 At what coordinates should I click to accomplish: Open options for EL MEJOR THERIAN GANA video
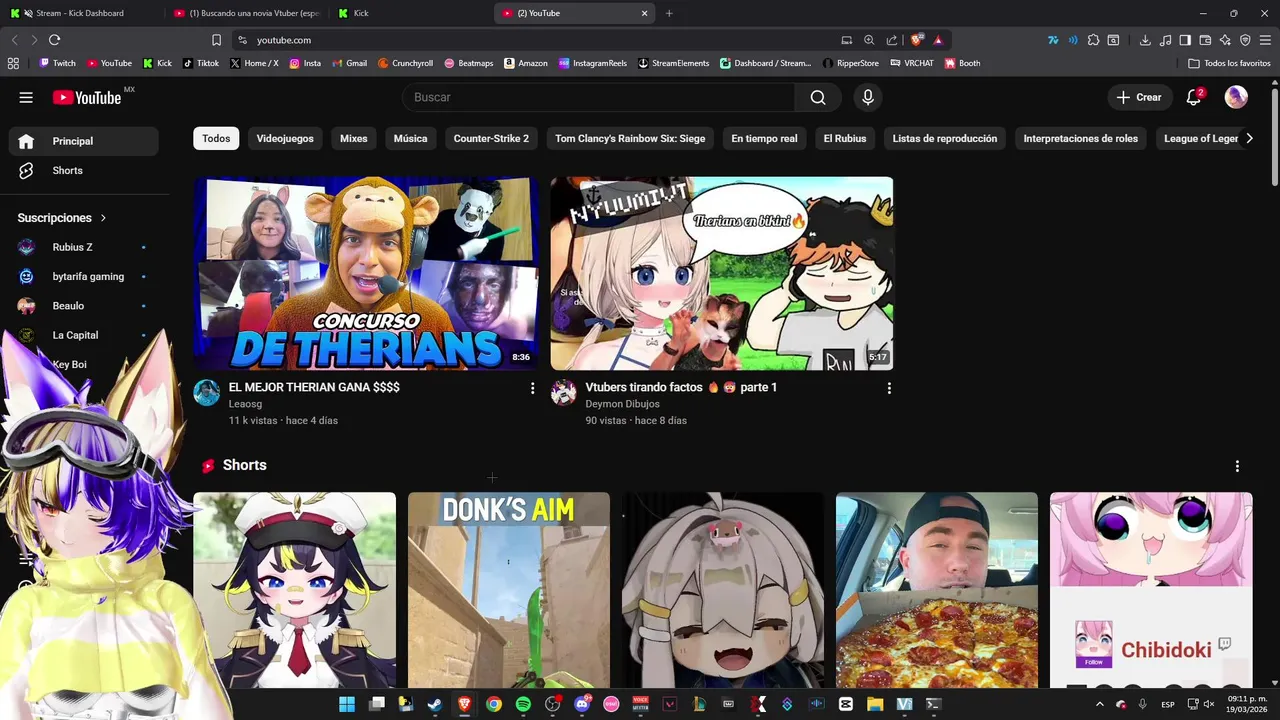[x=532, y=388]
